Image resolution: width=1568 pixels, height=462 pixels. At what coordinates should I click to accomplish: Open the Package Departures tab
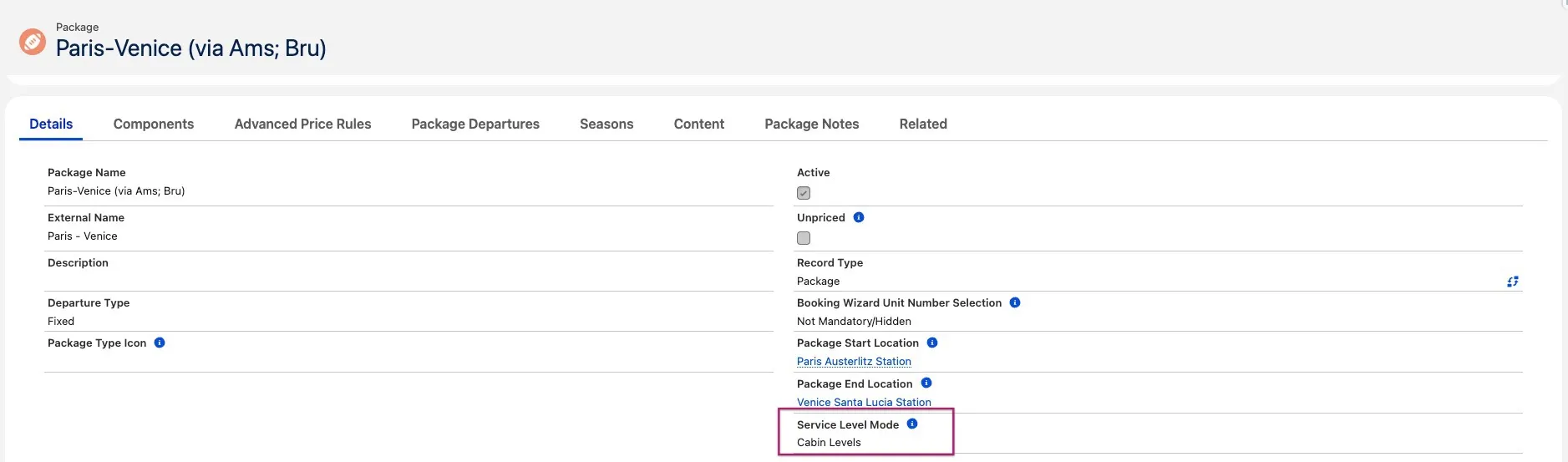[x=475, y=124]
